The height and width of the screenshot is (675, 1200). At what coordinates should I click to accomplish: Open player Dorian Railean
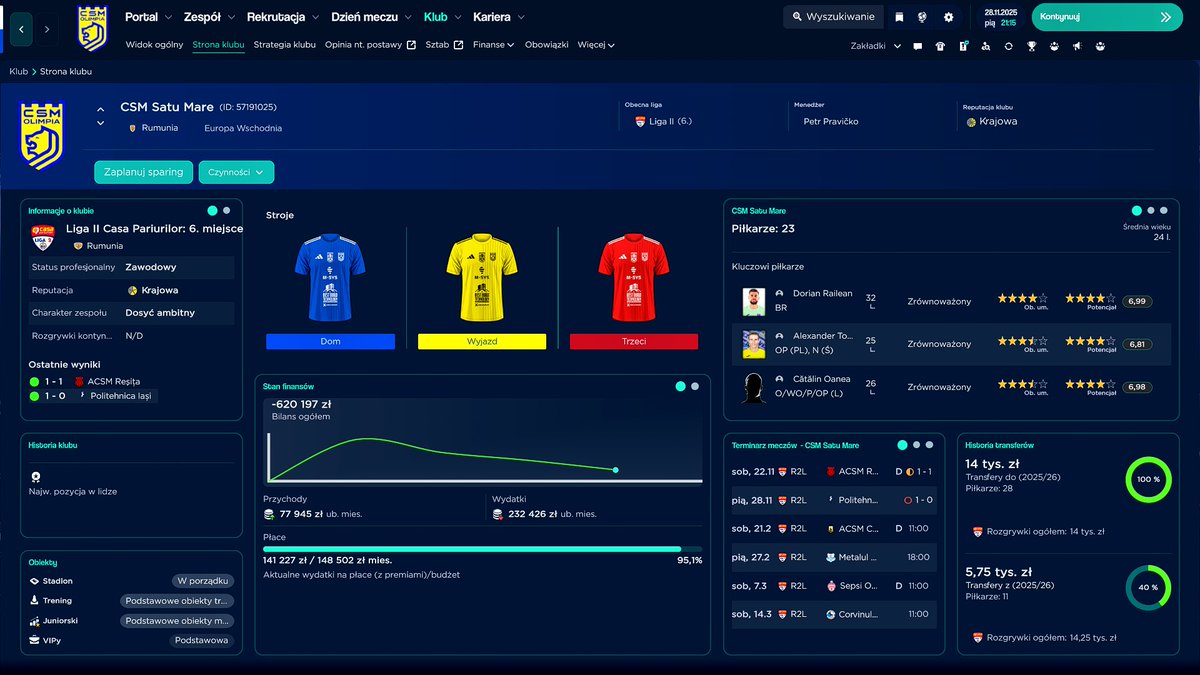[x=823, y=293]
